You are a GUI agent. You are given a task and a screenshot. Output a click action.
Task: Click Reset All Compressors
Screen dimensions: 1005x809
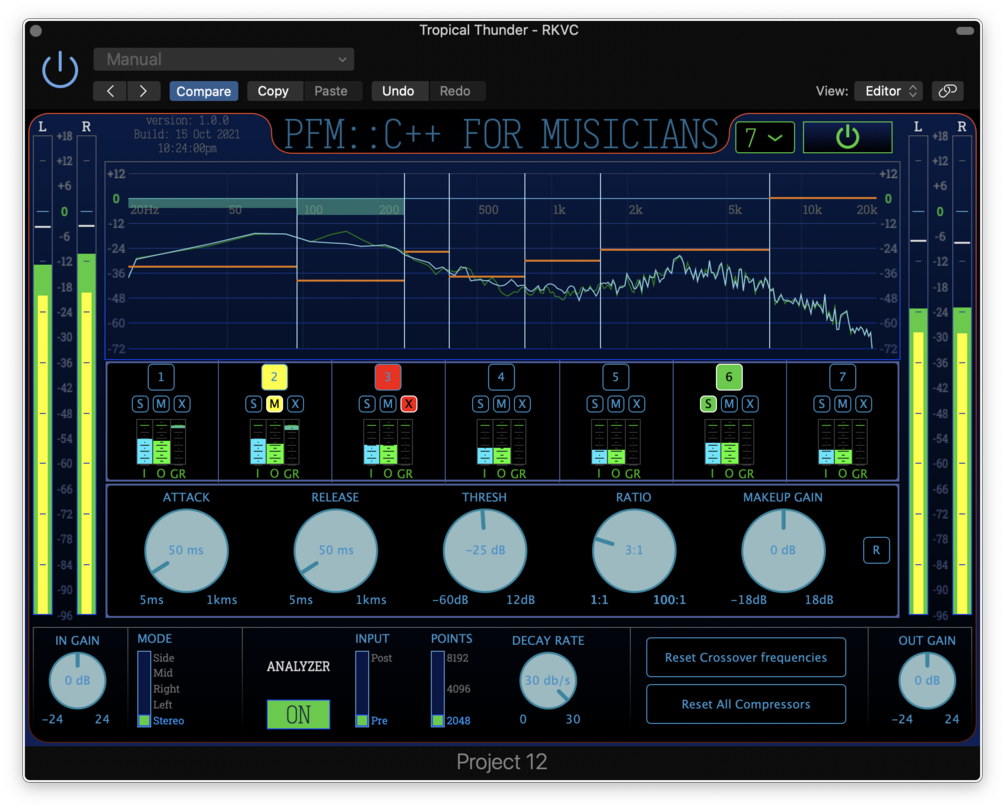click(746, 704)
